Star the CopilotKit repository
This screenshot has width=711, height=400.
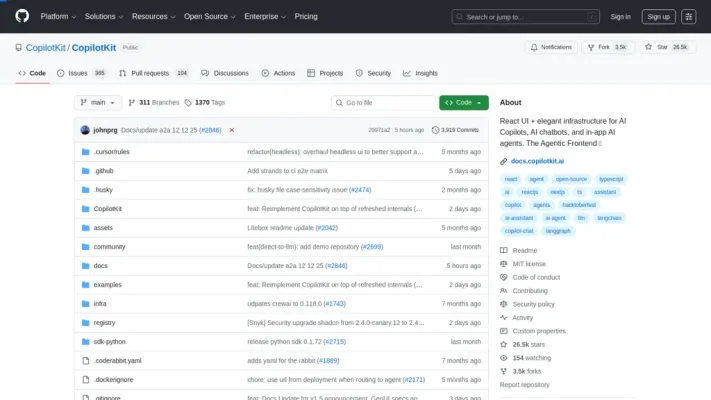click(x=667, y=47)
